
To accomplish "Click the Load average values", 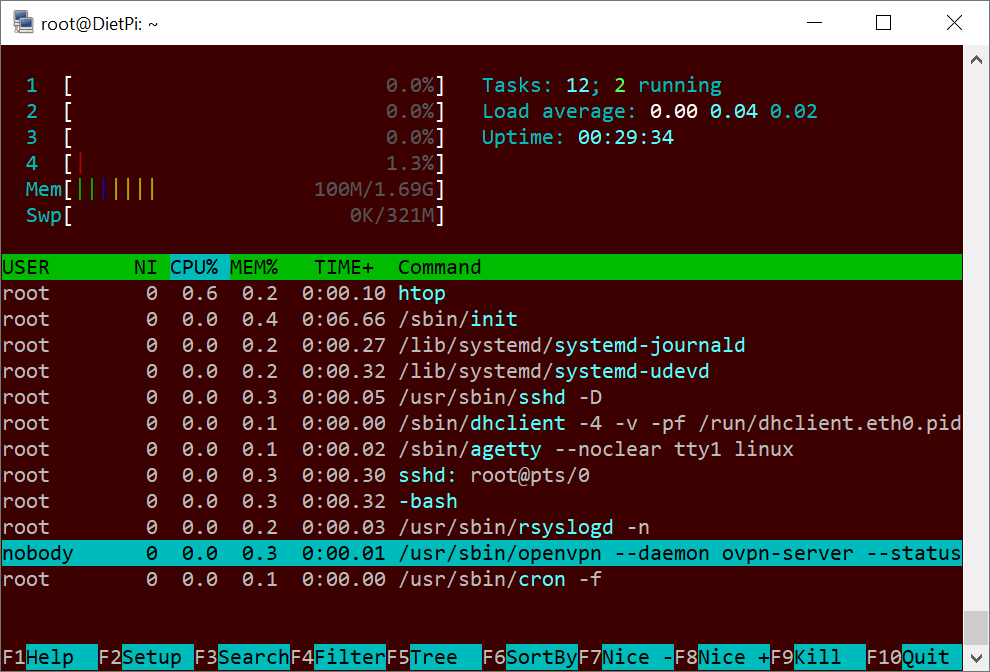I will click(x=734, y=111).
